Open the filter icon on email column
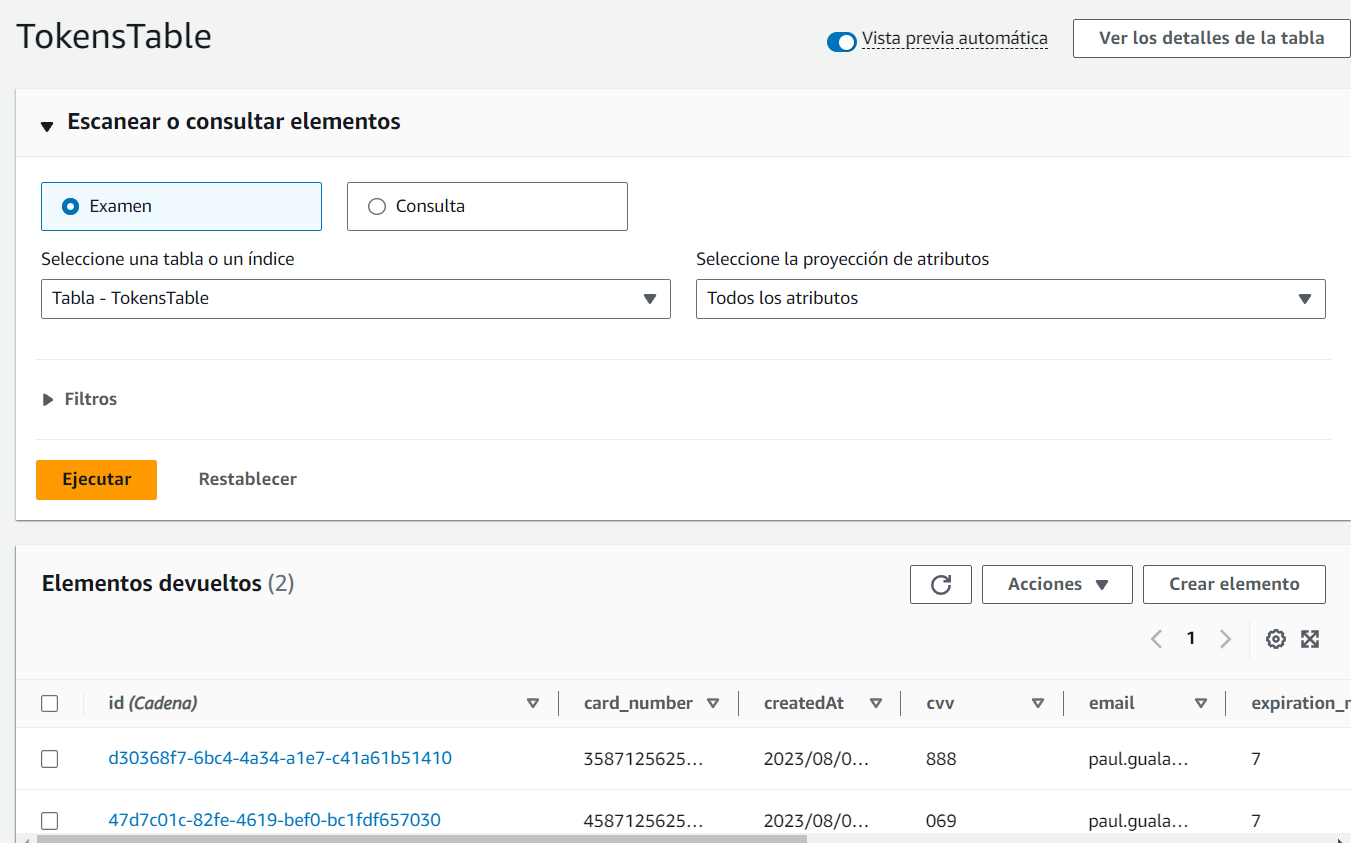Screen dimensions: 1351x843 pos(1200,702)
